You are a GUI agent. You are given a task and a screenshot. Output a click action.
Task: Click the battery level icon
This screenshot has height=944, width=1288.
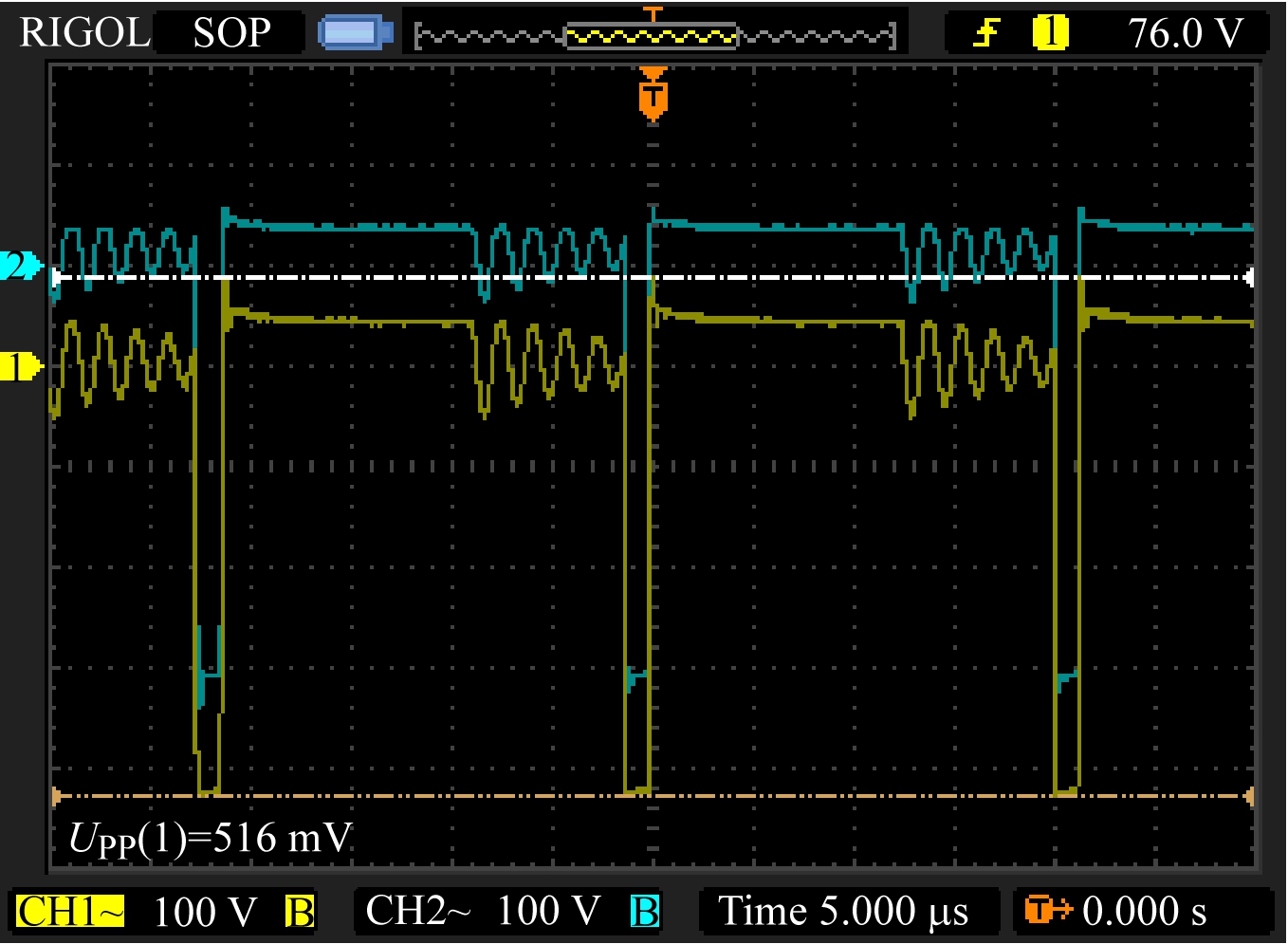[x=355, y=33]
